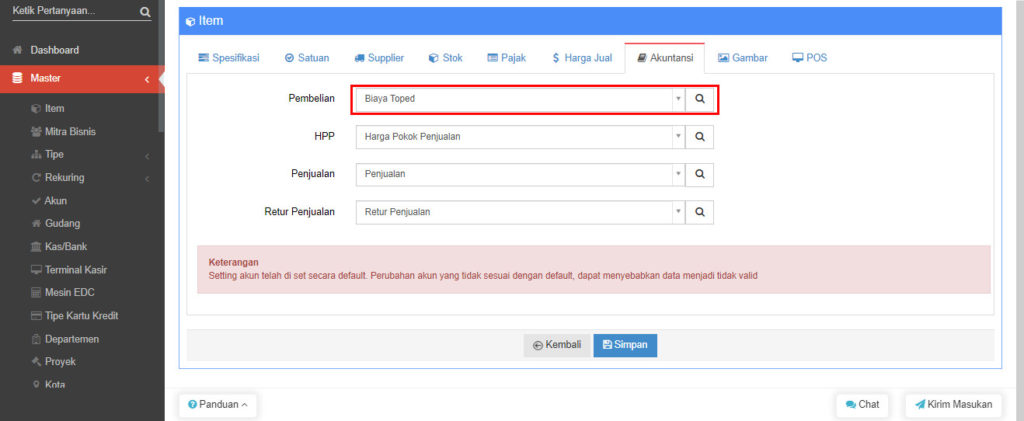Expand the Pembelian account dropdown
The image size is (1024, 421).
coord(677,99)
